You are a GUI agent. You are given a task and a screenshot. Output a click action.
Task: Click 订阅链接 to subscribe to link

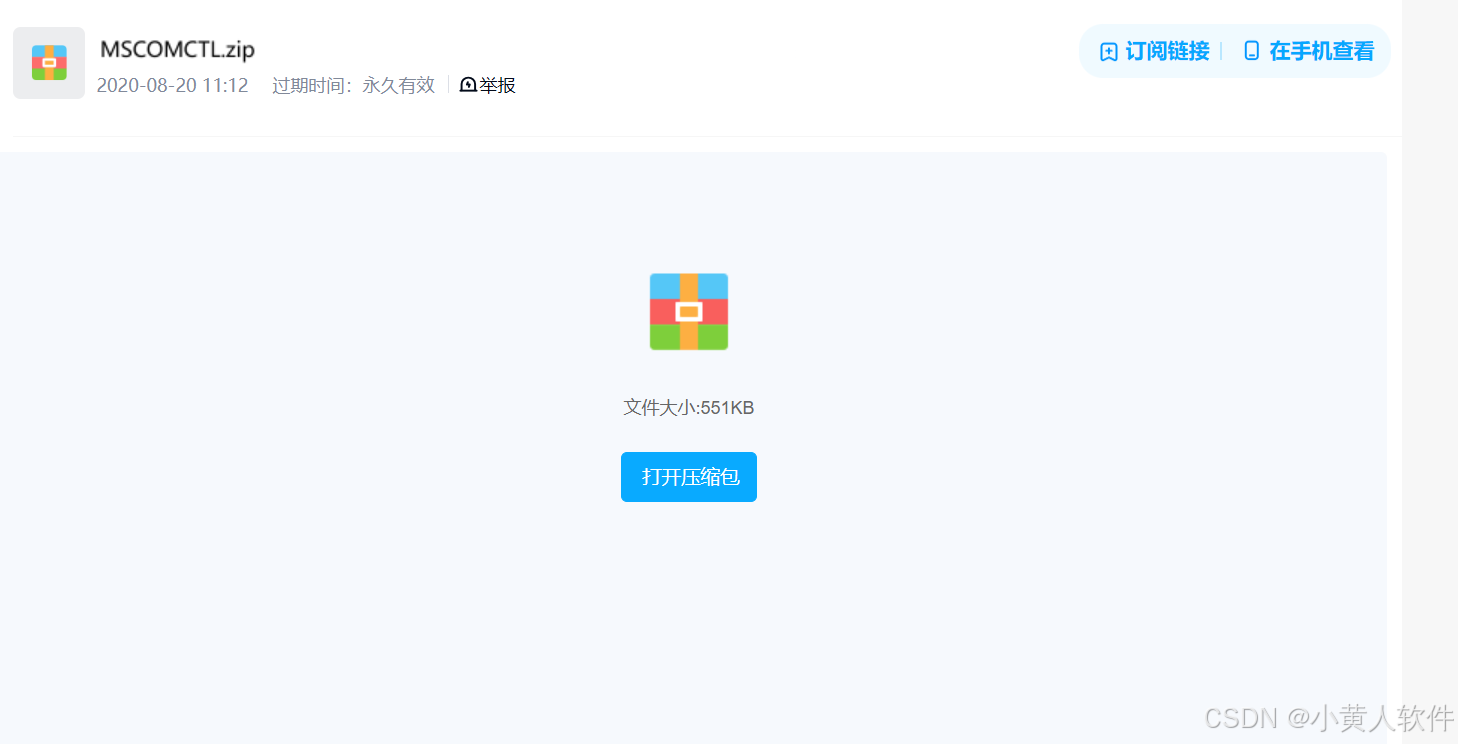tap(1154, 51)
